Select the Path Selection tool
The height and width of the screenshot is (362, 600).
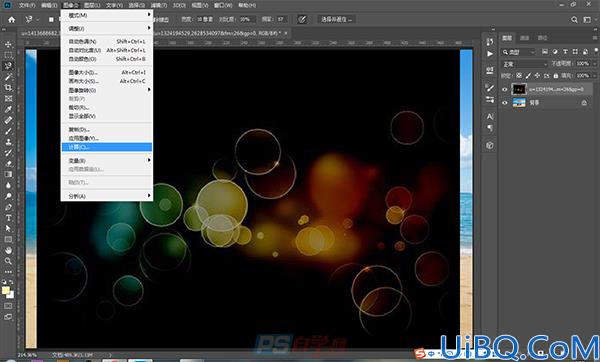pyautogui.click(x=8, y=228)
